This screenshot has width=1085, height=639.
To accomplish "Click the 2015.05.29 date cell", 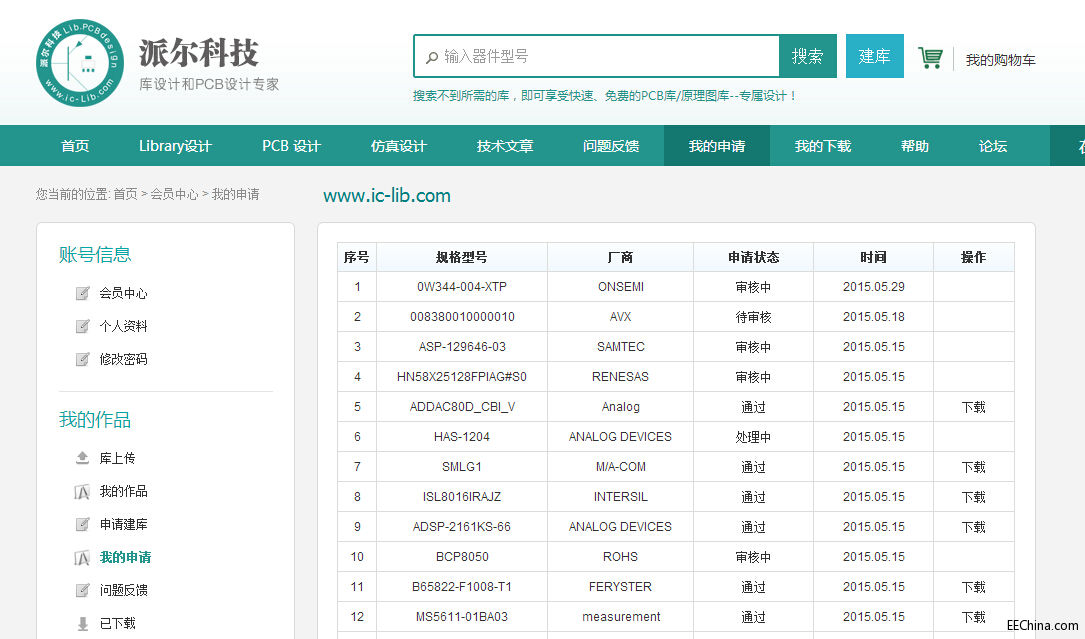I will pyautogui.click(x=873, y=287).
